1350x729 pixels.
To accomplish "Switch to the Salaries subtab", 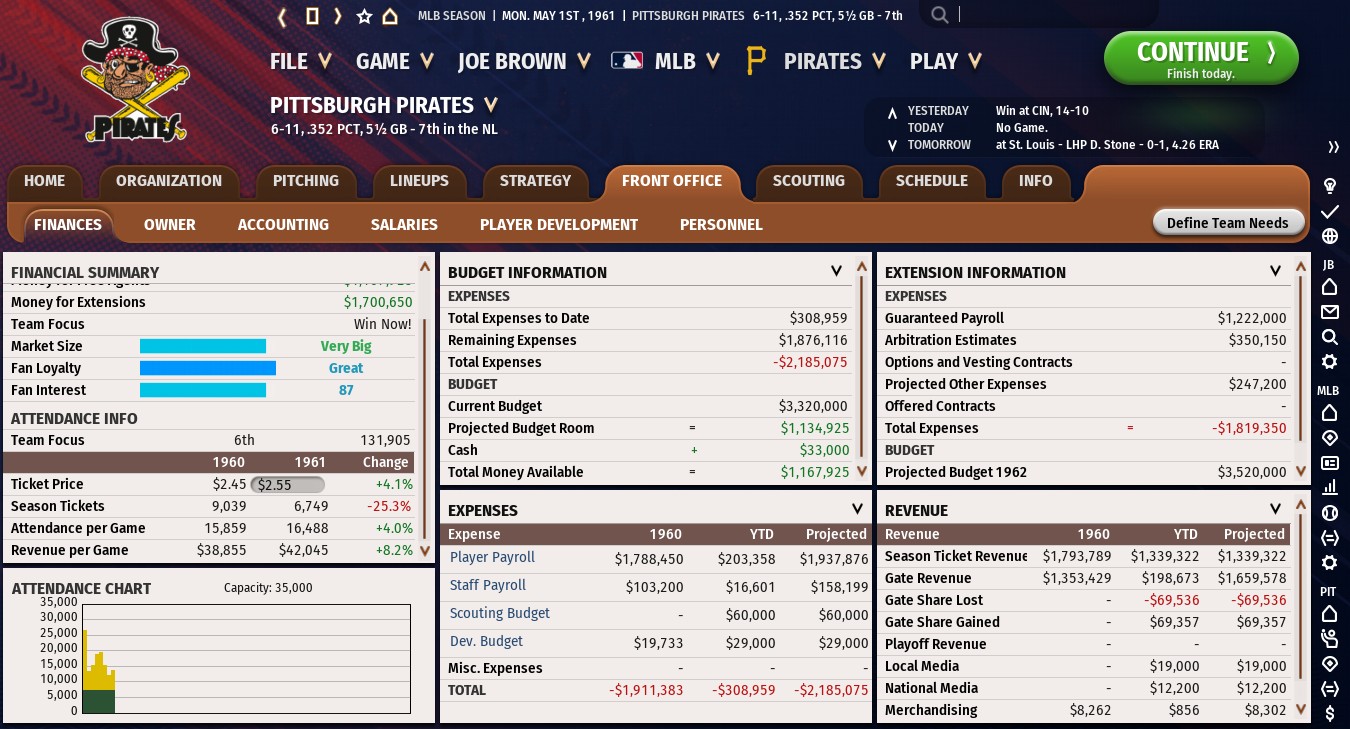I will 404,225.
